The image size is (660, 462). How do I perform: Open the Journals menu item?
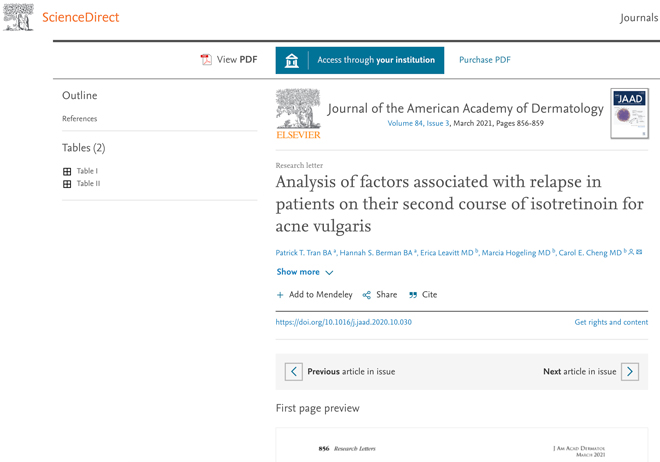[x=639, y=18]
